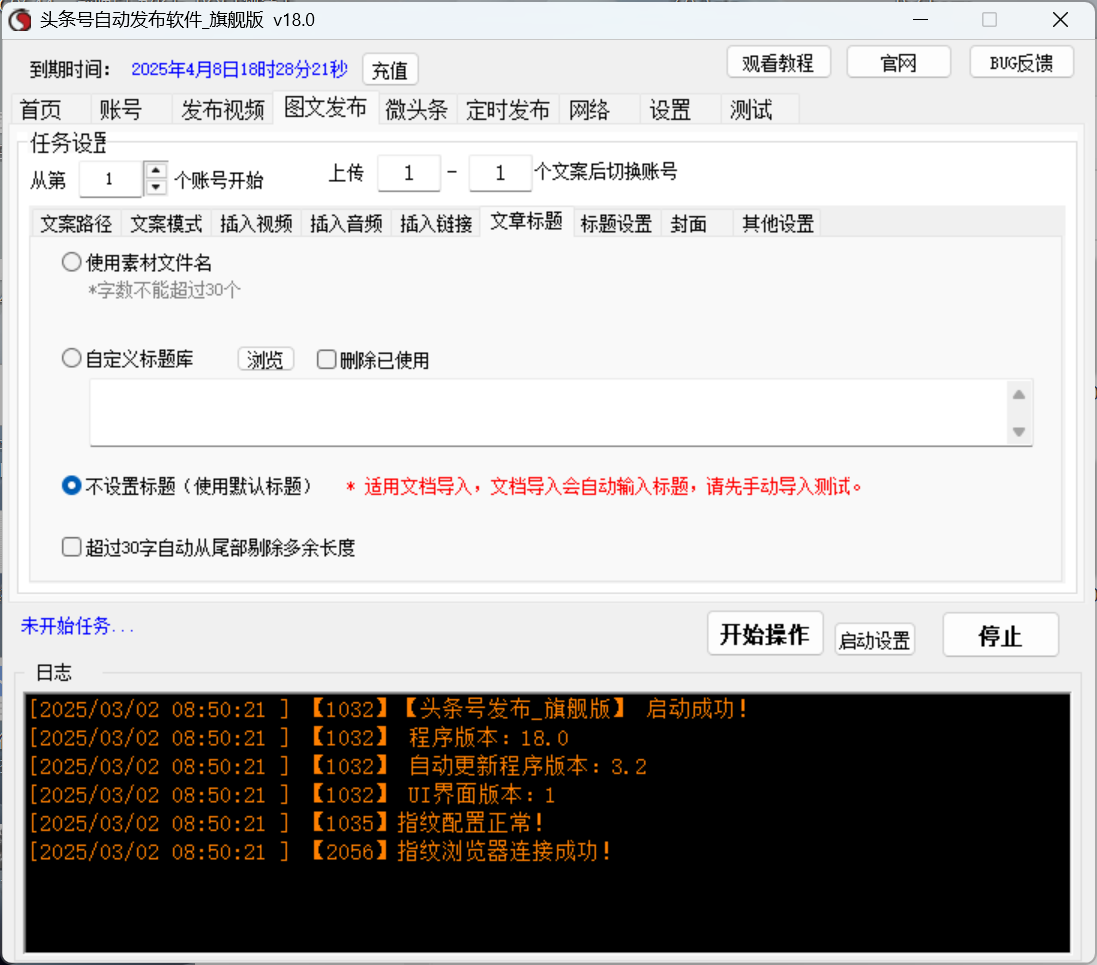Decrease starting account number with down arrow
This screenshot has width=1097, height=965.
(x=156, y=188)
